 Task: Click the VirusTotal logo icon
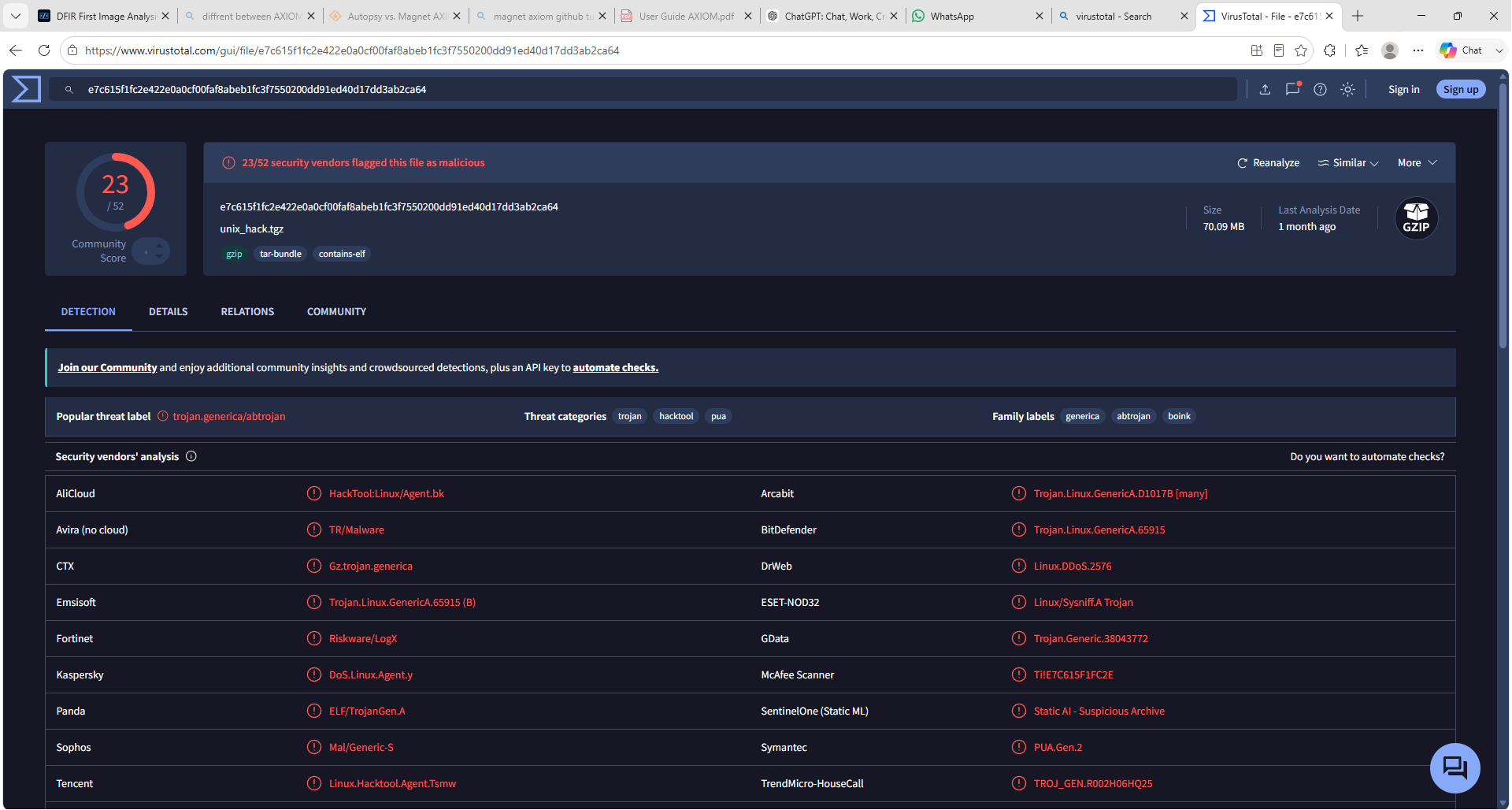coord(26,89)
